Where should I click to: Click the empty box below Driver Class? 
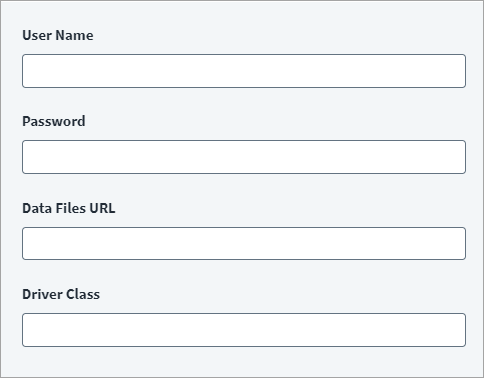coord(244,330)
